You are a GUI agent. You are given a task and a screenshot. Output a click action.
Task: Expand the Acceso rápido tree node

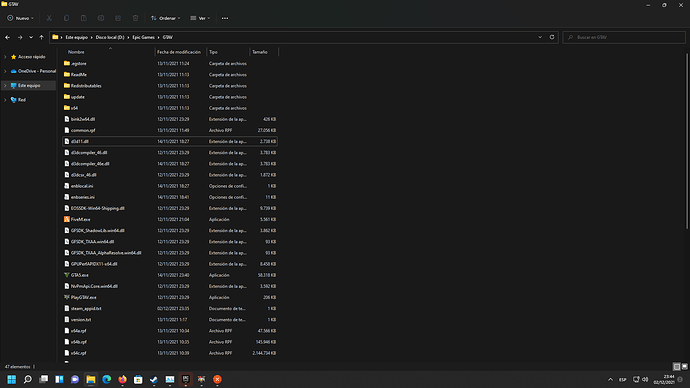point(5,57)
